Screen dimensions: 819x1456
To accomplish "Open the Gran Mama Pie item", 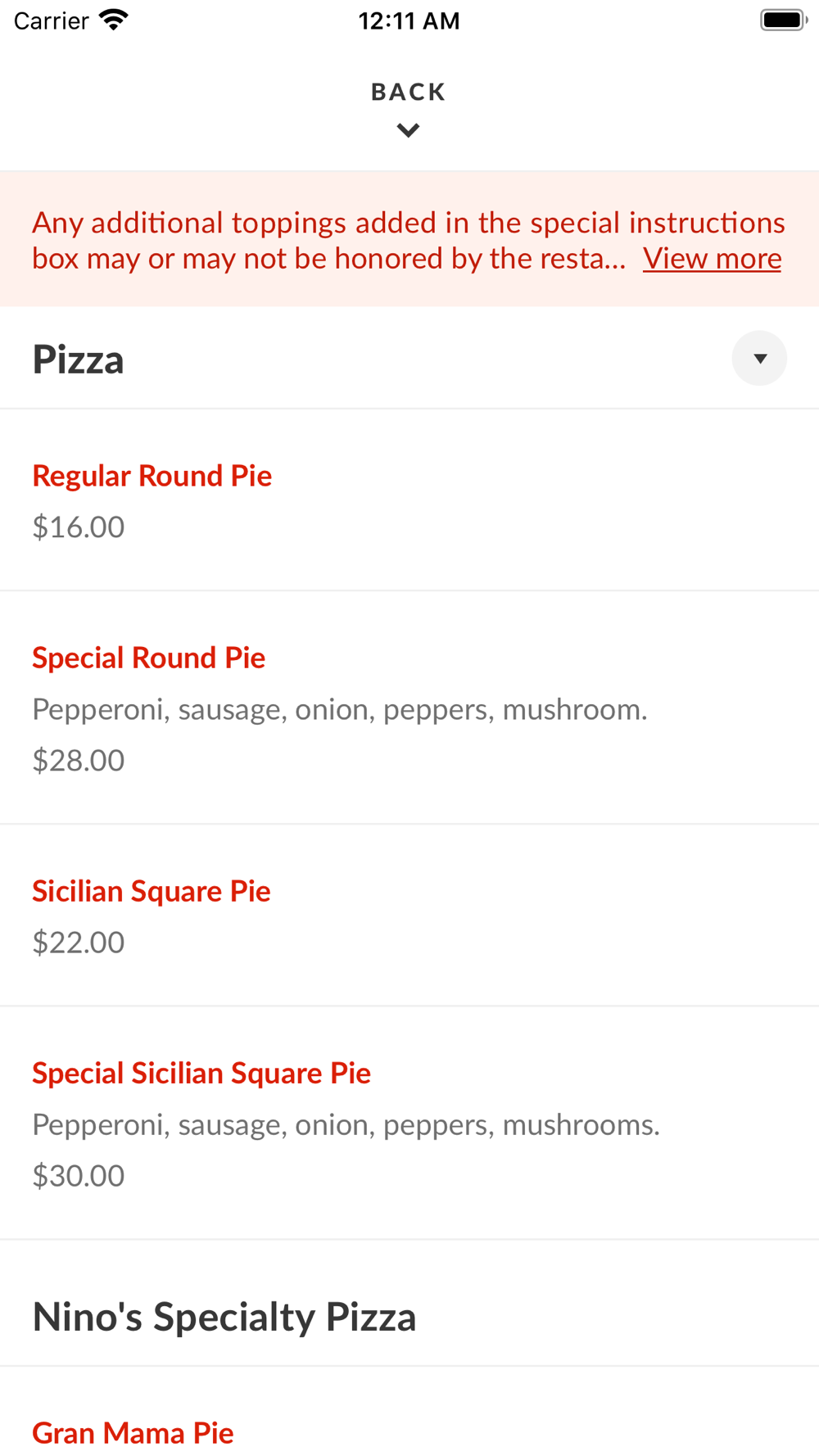I will point(133,1432).
